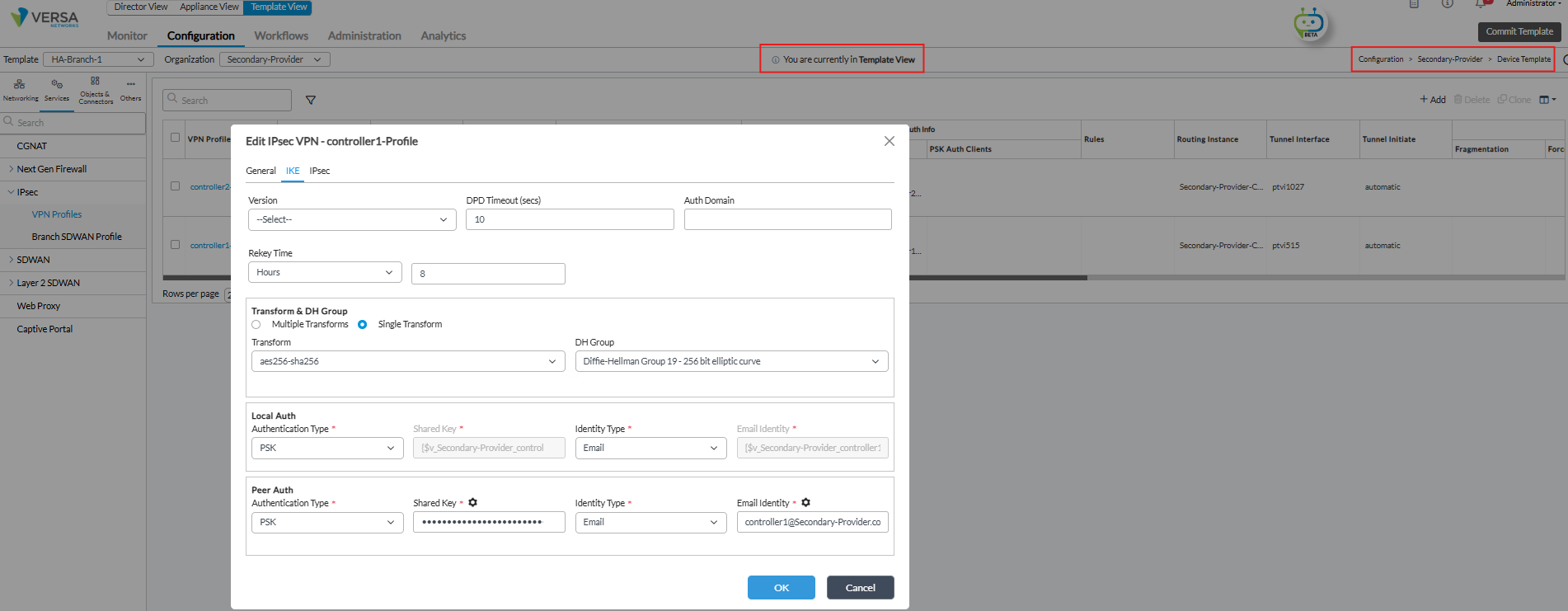Click the DPD Timeout field

pyautogui.click(x=570, y=219)
